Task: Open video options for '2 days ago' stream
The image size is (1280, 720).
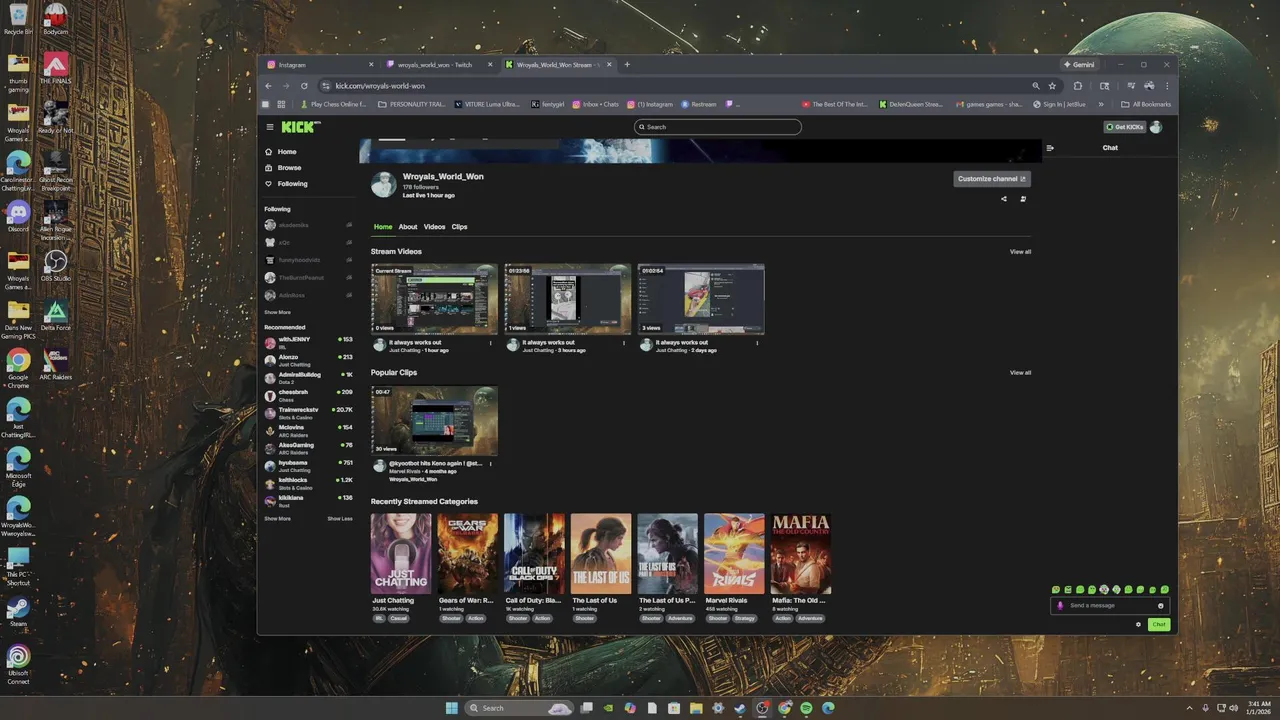Action: pyautogui.click(x=757, y=343)
